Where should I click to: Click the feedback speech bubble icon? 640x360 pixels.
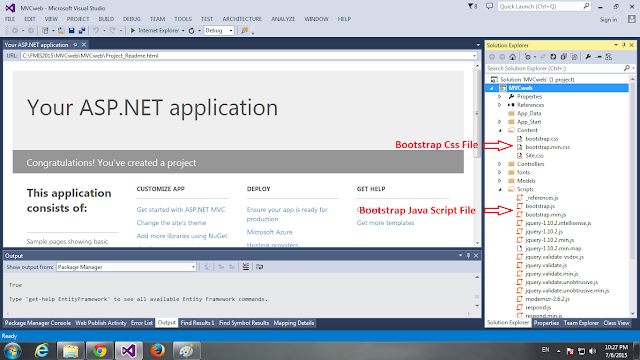[x=489, y=7]
